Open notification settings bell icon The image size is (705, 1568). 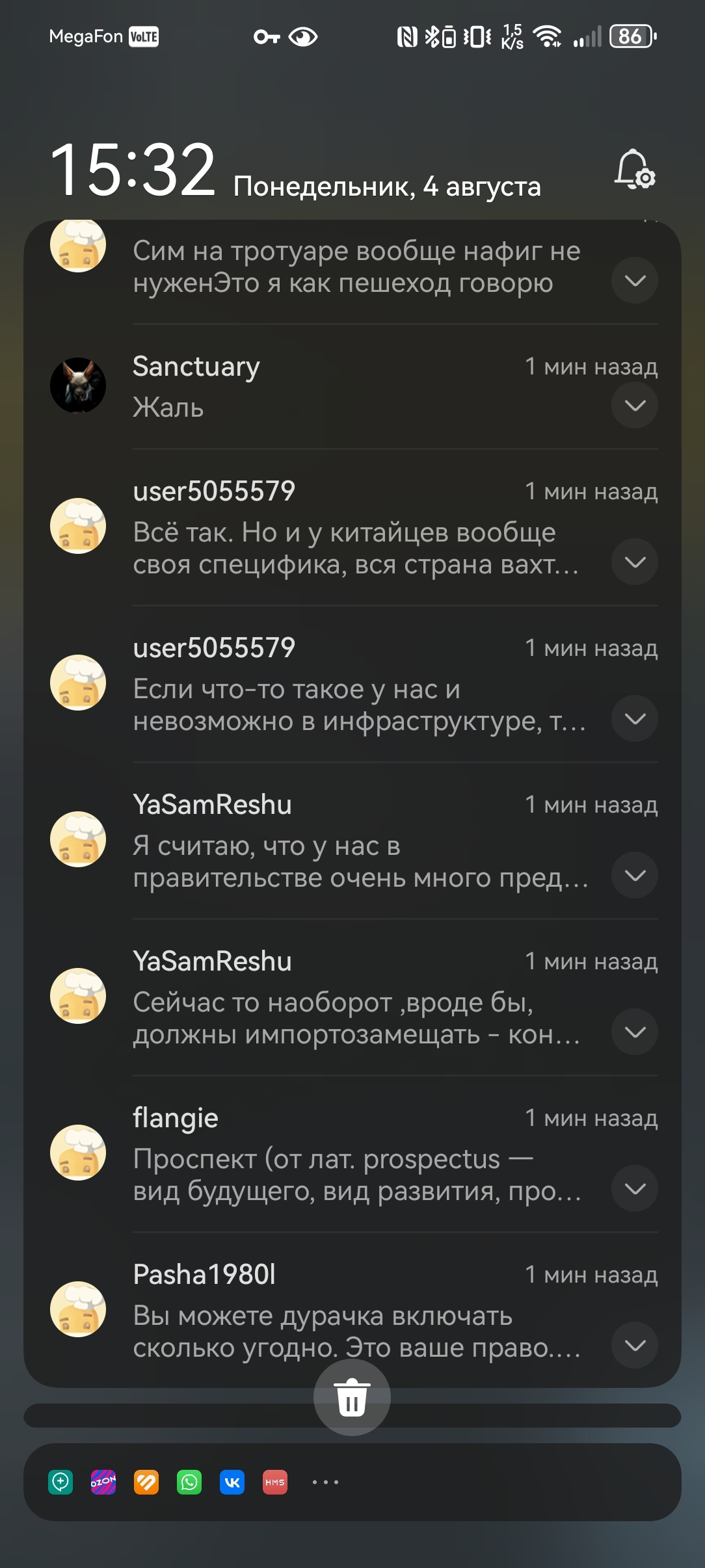pos(635,170)
